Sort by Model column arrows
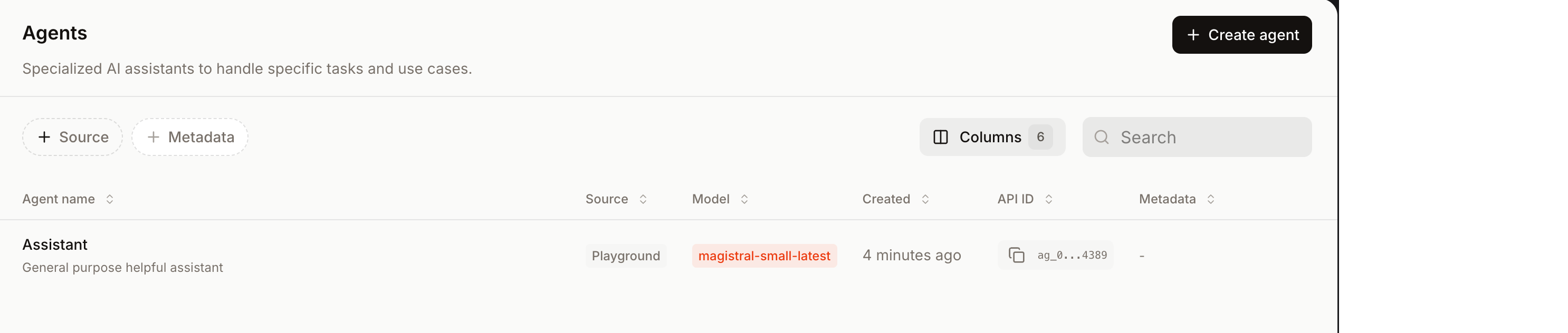Image resolution: width=1568 pixels, height=333 pixels. [744, 199]
